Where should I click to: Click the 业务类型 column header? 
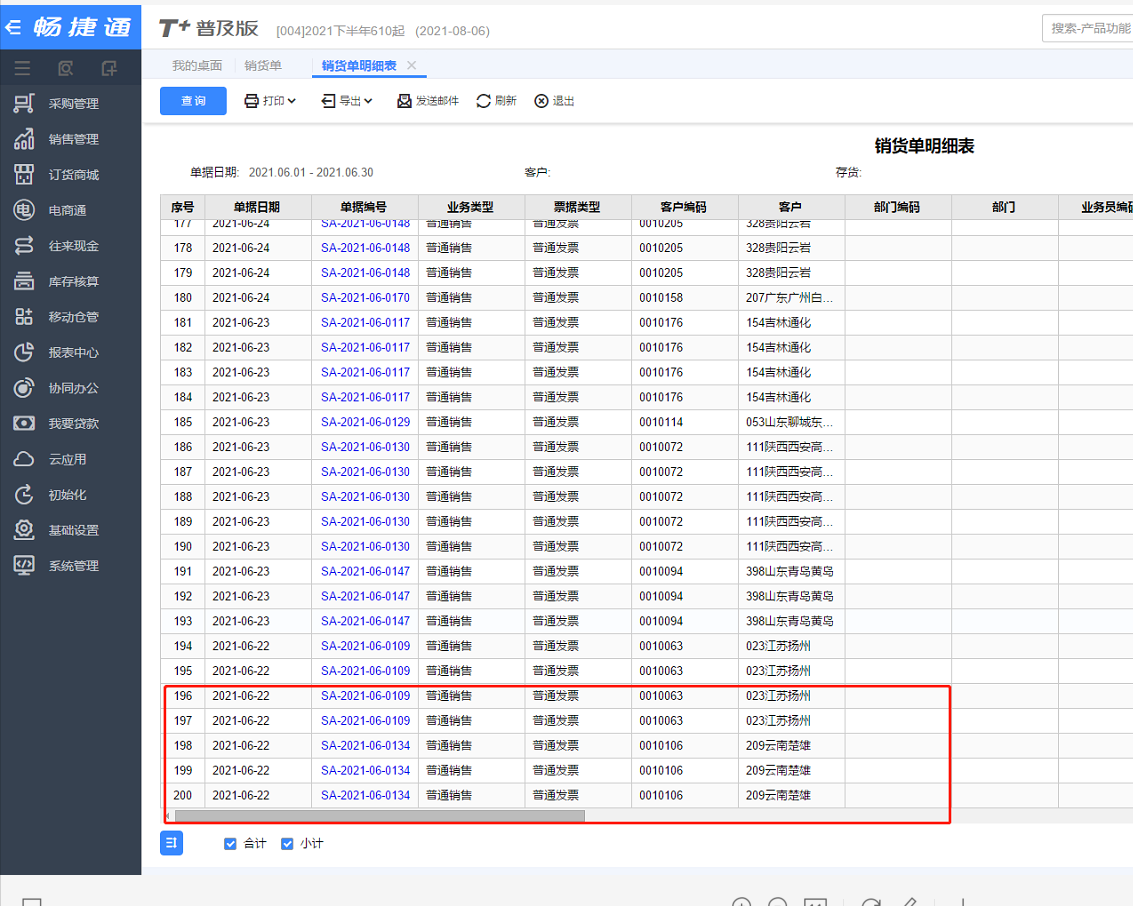(471, 207)
